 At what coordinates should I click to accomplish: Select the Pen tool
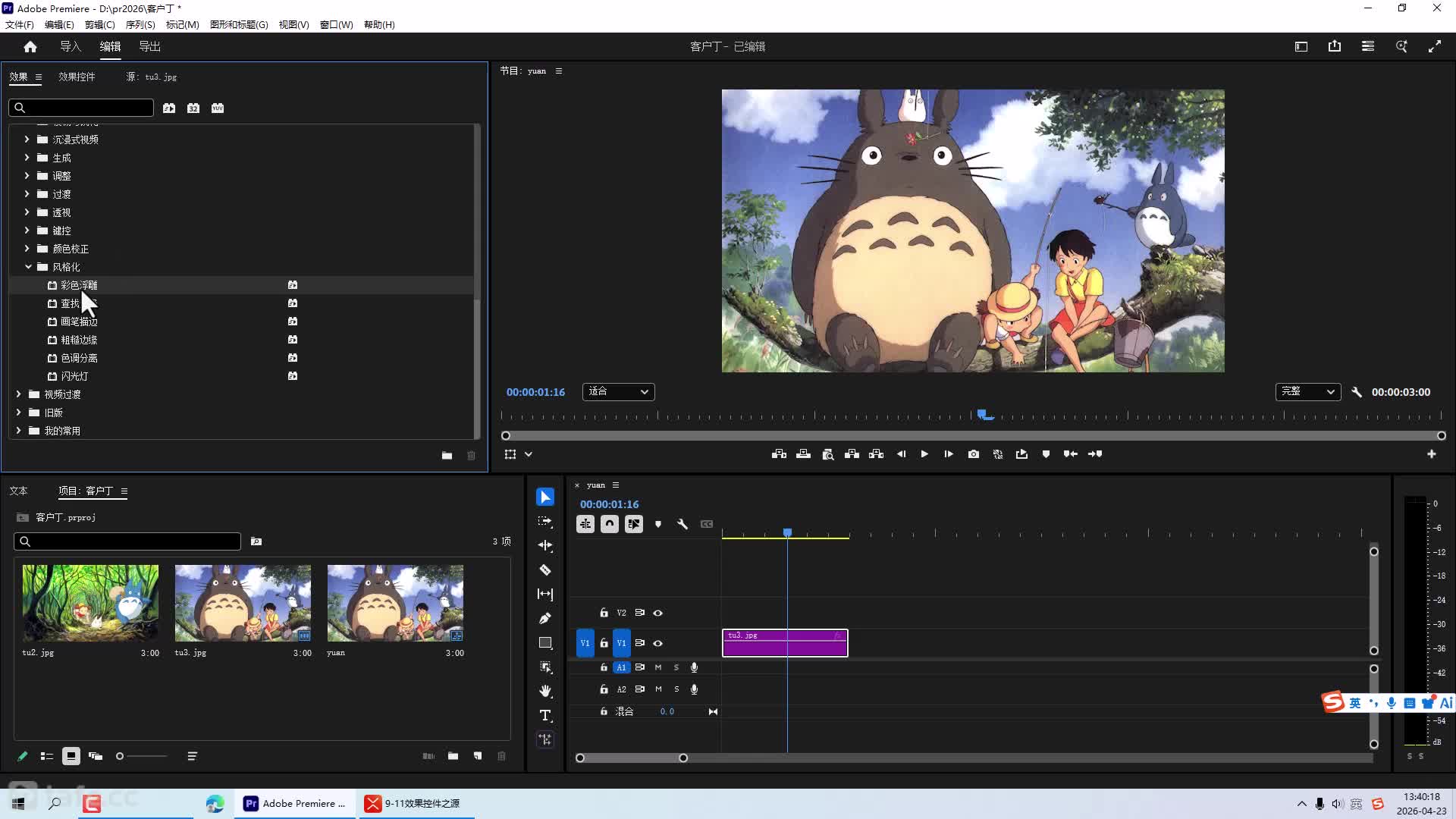click(x=545, y=619)
